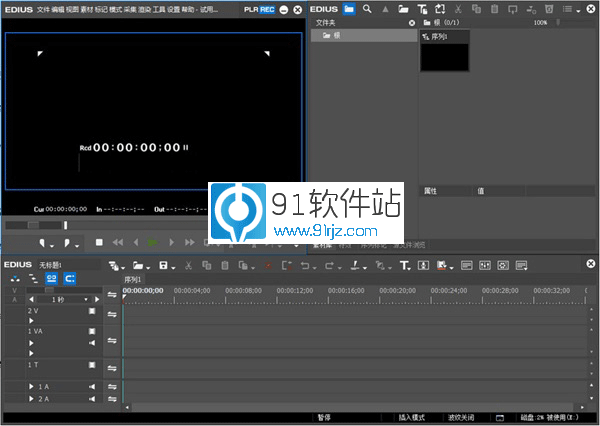Expand the 1 A audio track
Image resolution: width=600 pixels, height=426 pixels.
[x=30, y=386]
